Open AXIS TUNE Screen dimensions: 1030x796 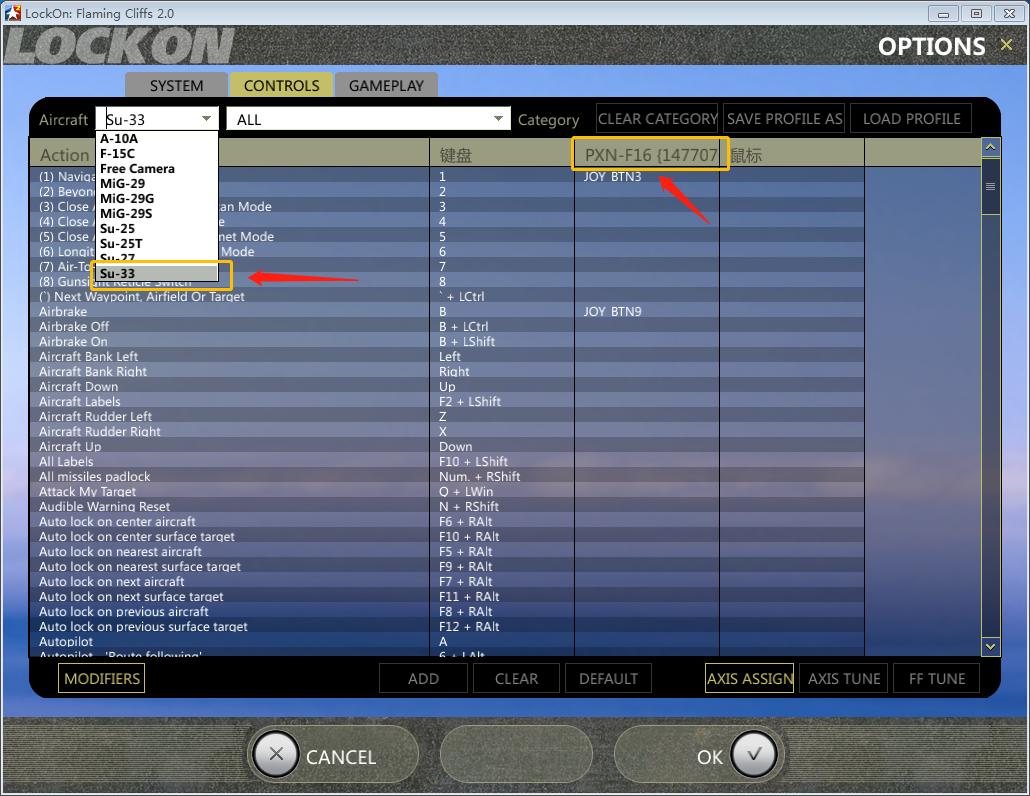point(844,678)
